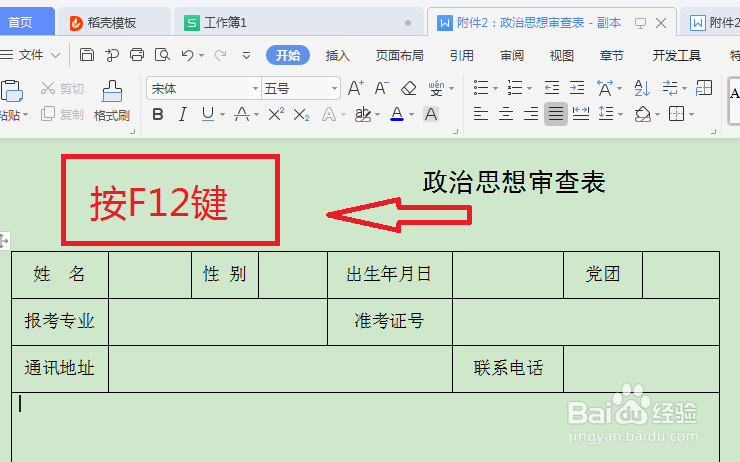This screenshot has width=740, height=462.
Task: Click the Paste clipboard icon
Action: 12,91
